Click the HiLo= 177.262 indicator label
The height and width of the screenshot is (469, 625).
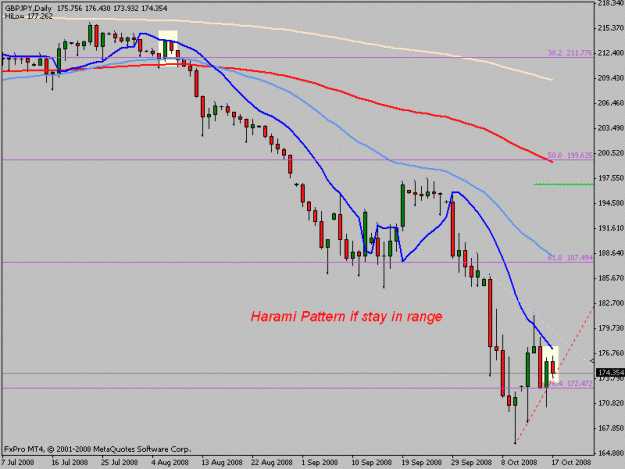pos(28,16)
